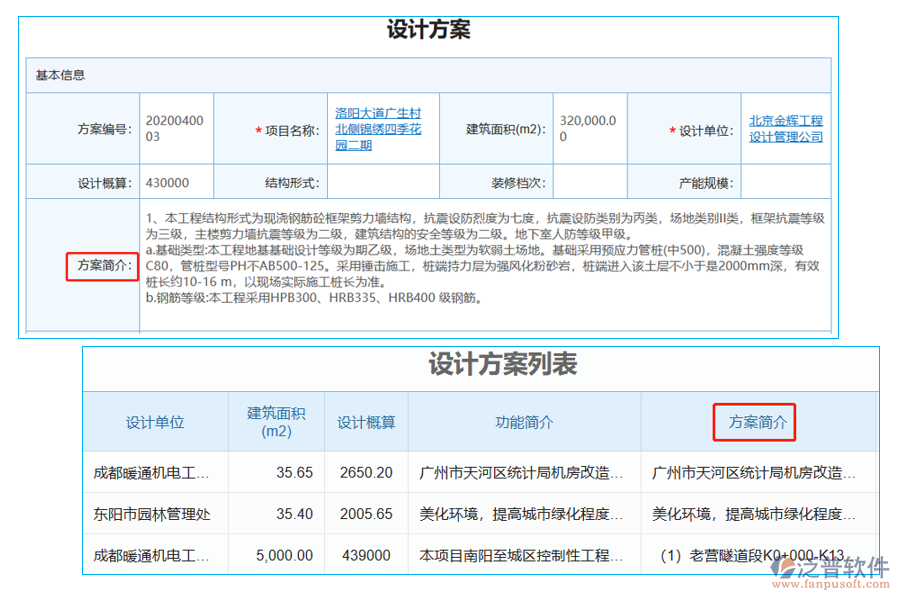Focus the empty 装修档次 input field

pyautogui.click(x=589, y=183)
